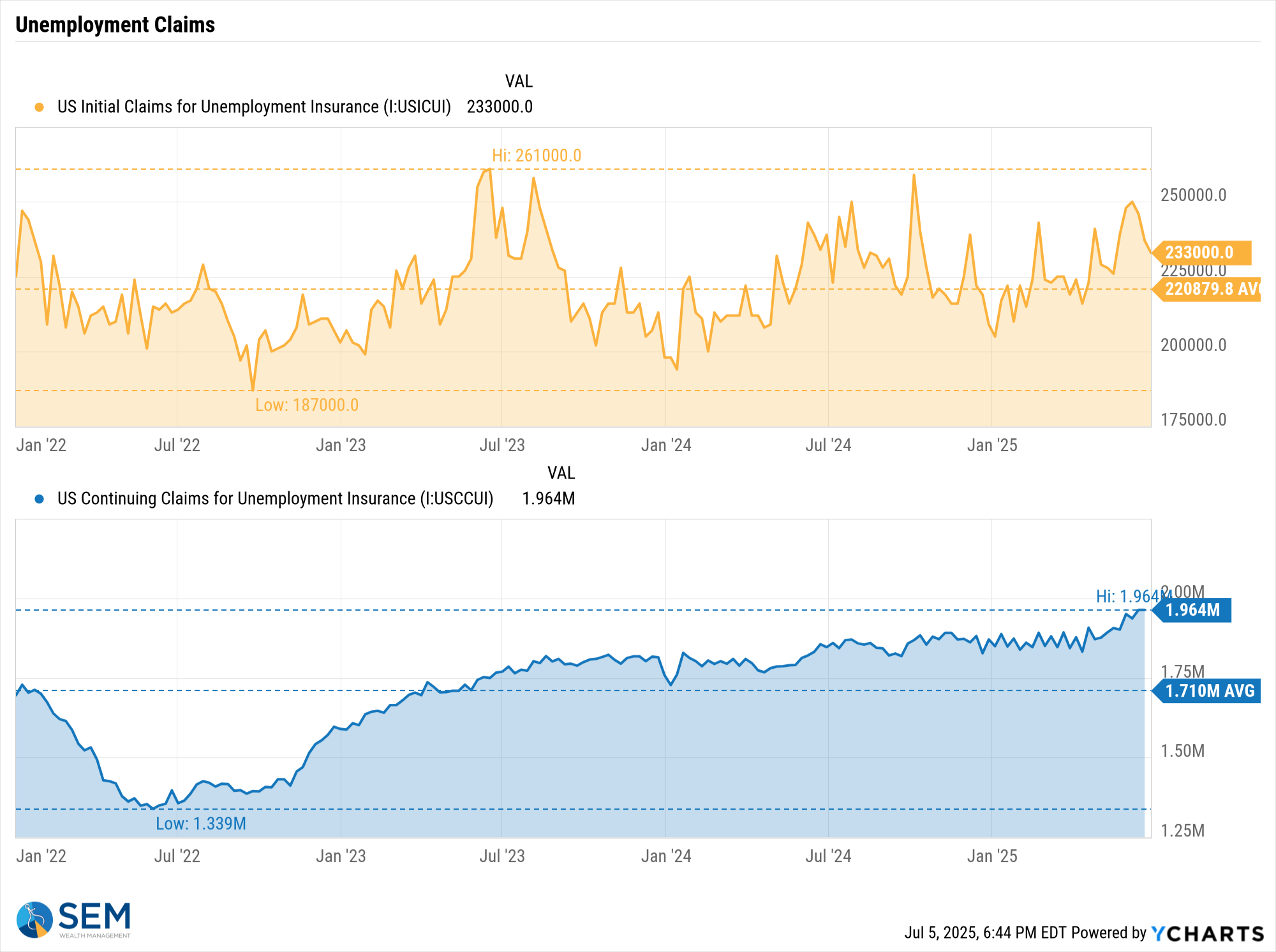
Task: Click the blue Continuing Claims legend dot
Action: pos(40,499)
